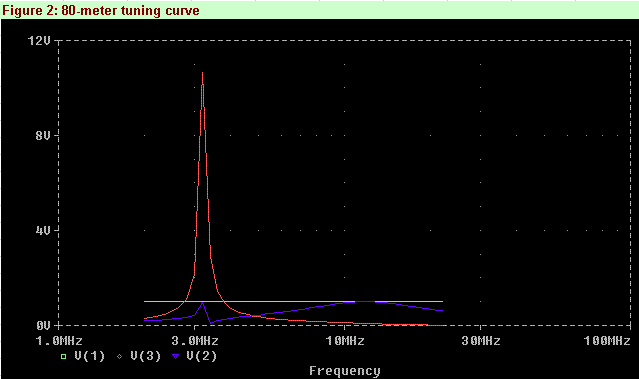Click the 8V y-axis label
This screenshot has width=639, height=379.
(43, 136)
